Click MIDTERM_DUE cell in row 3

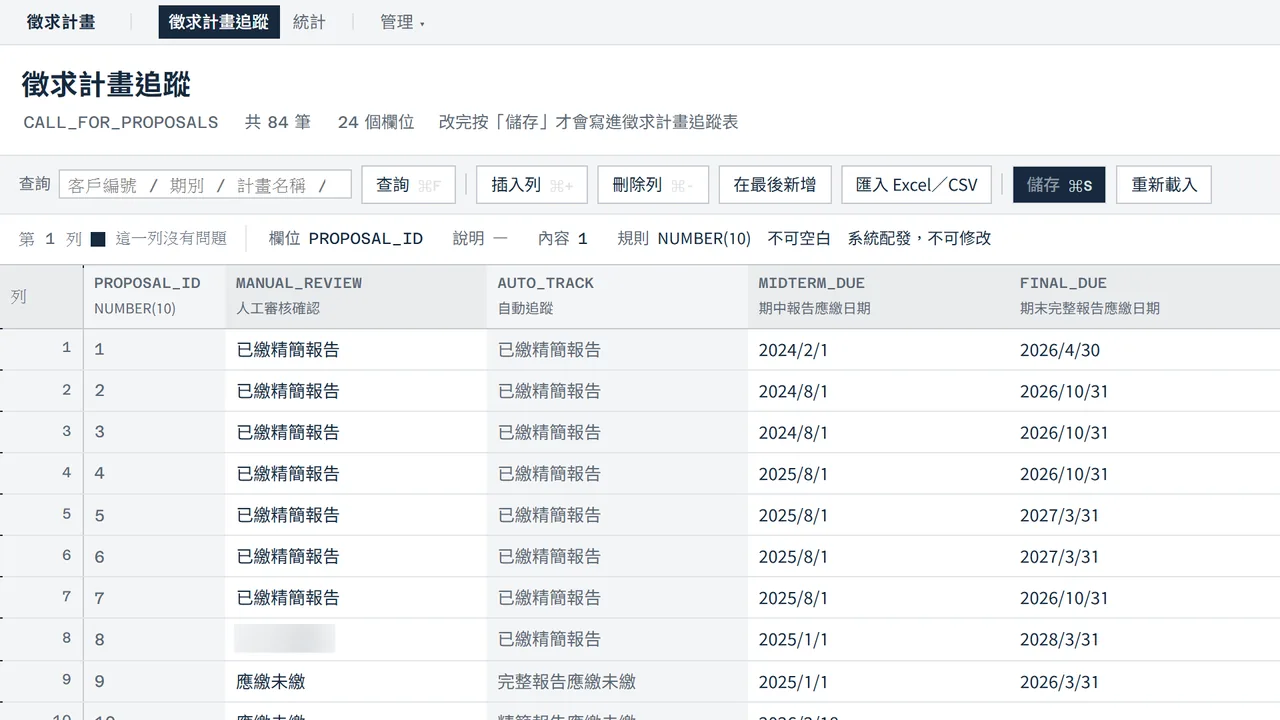pos(879,432)
